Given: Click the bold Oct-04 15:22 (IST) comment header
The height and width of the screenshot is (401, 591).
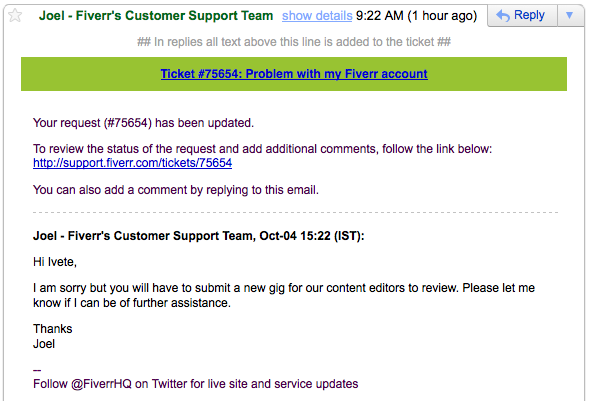Looking at the screenshot, I should click(x=199, y=236).
